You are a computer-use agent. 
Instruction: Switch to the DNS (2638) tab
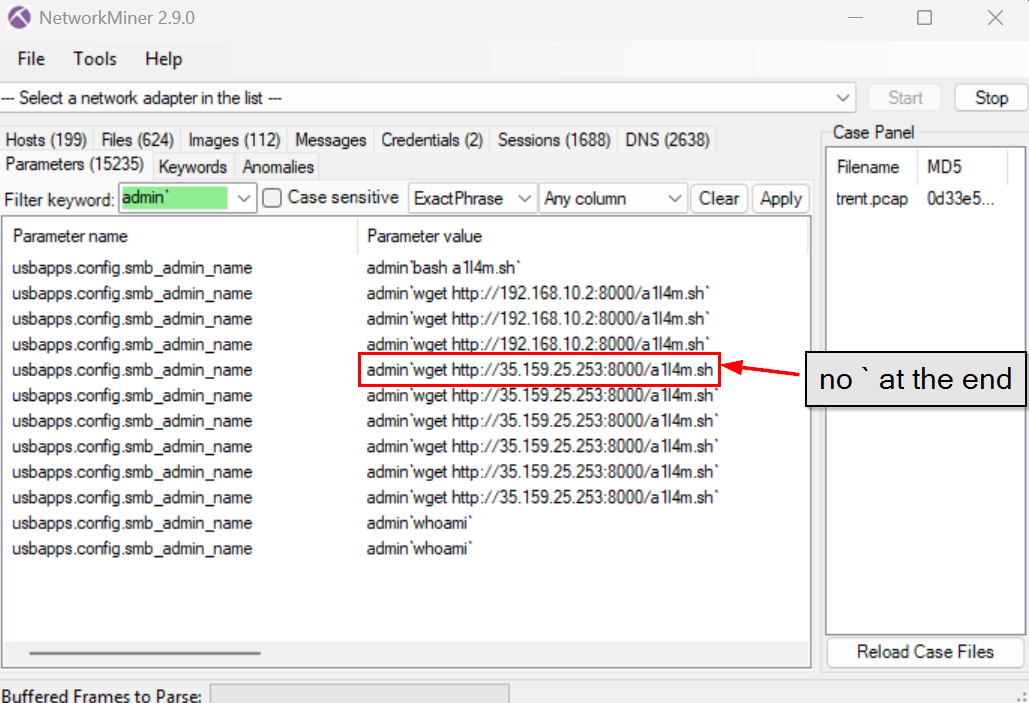667,140
